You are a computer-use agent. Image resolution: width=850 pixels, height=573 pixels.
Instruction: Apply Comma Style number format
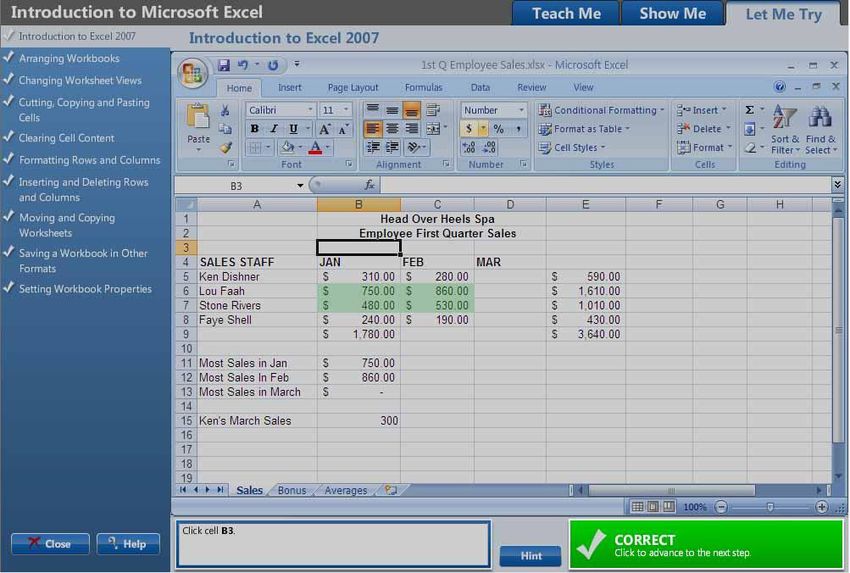[518, 128]
